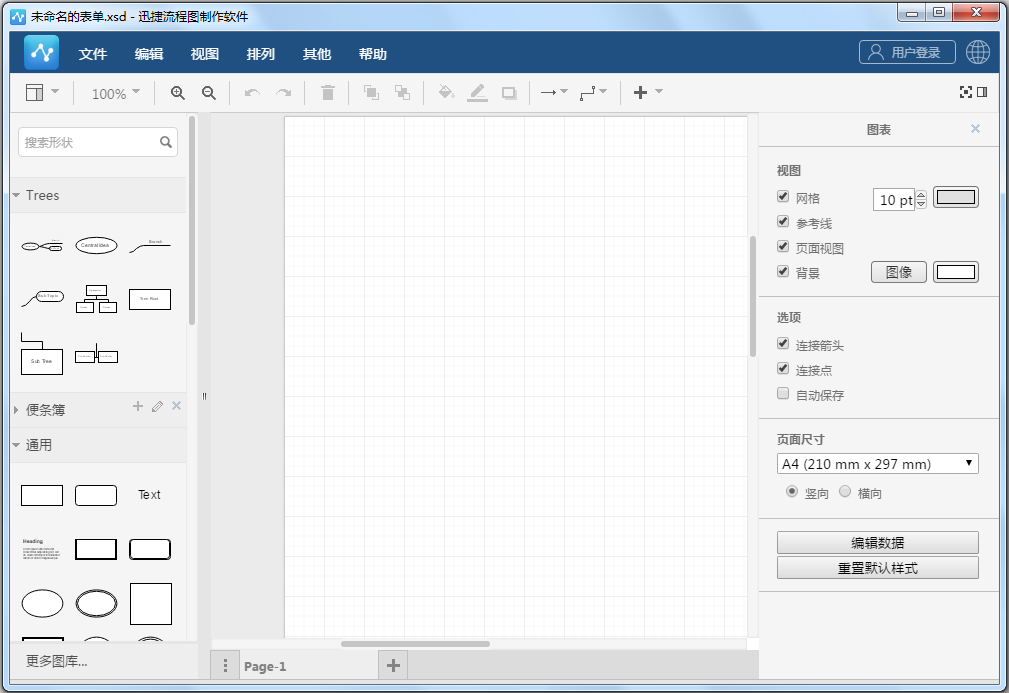Open the 100% zoom level dropdown
The image size is (1009, 693).
116,93
